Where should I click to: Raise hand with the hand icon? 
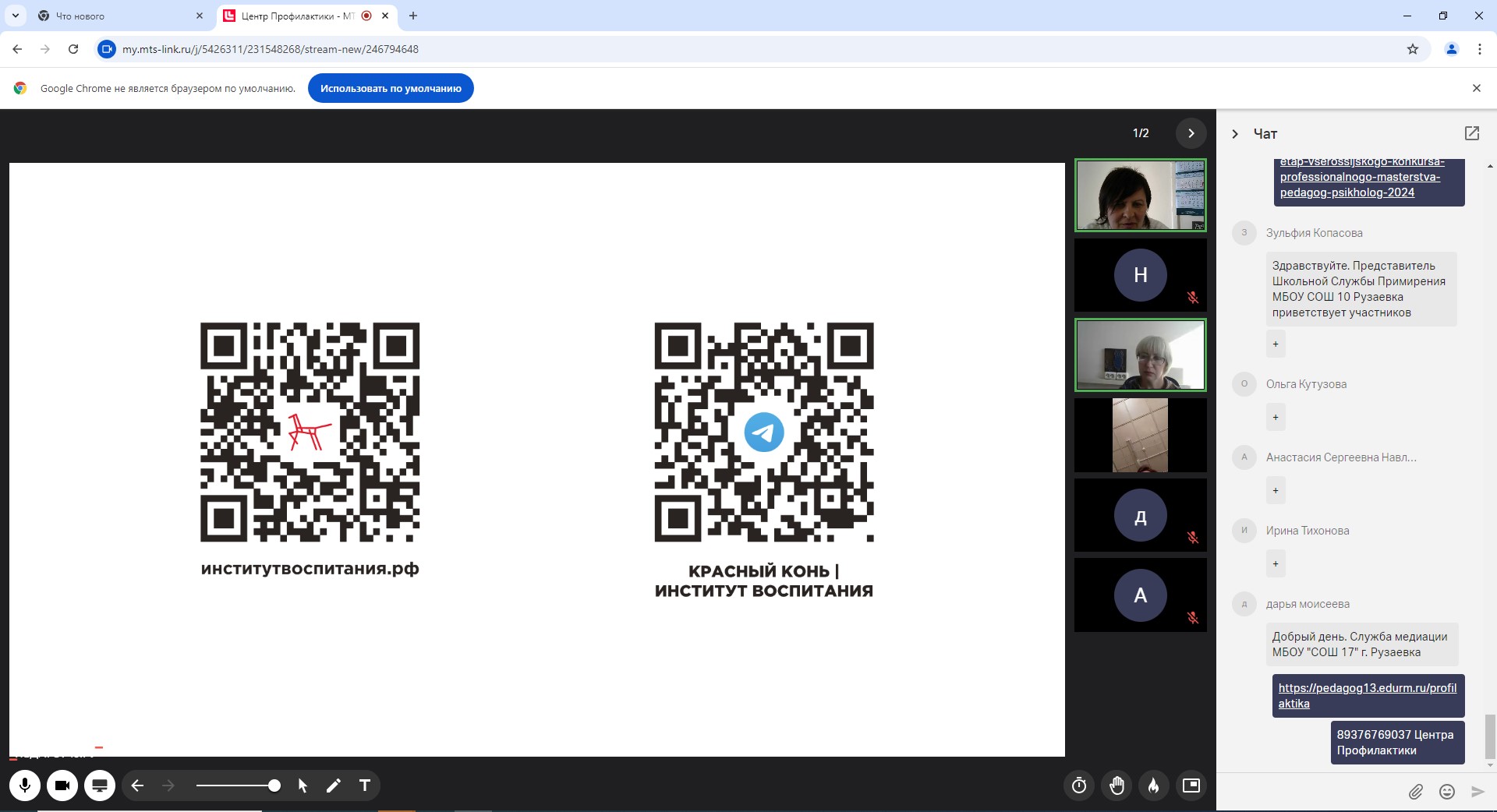pyautogui.click(x=1117, y=786)
